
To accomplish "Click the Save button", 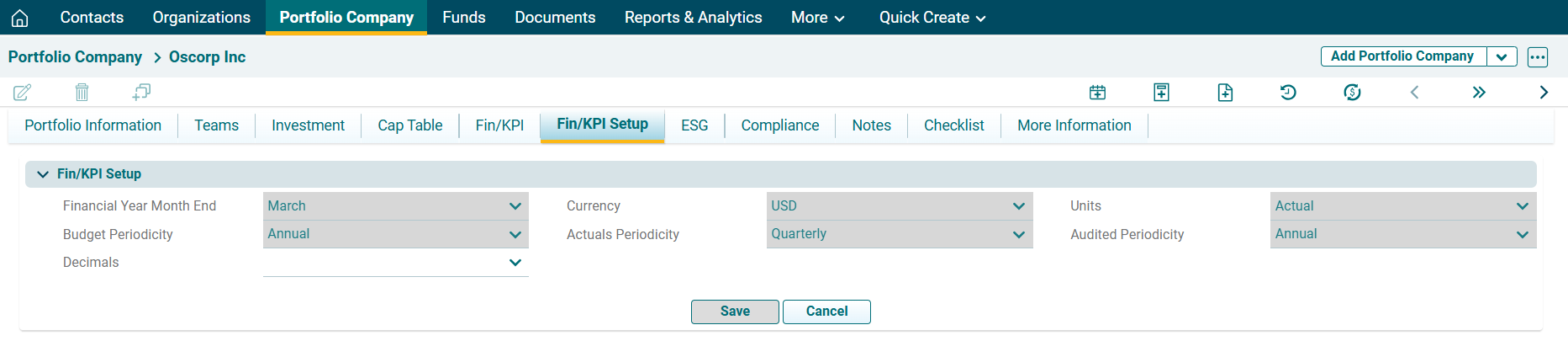I will tap(735, 312).
